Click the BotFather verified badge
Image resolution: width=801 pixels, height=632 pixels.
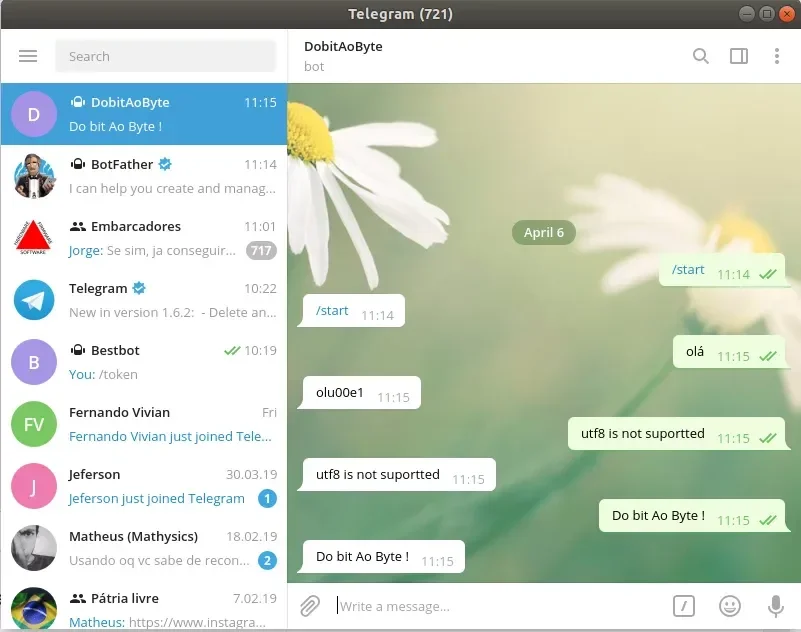point(165,164)
